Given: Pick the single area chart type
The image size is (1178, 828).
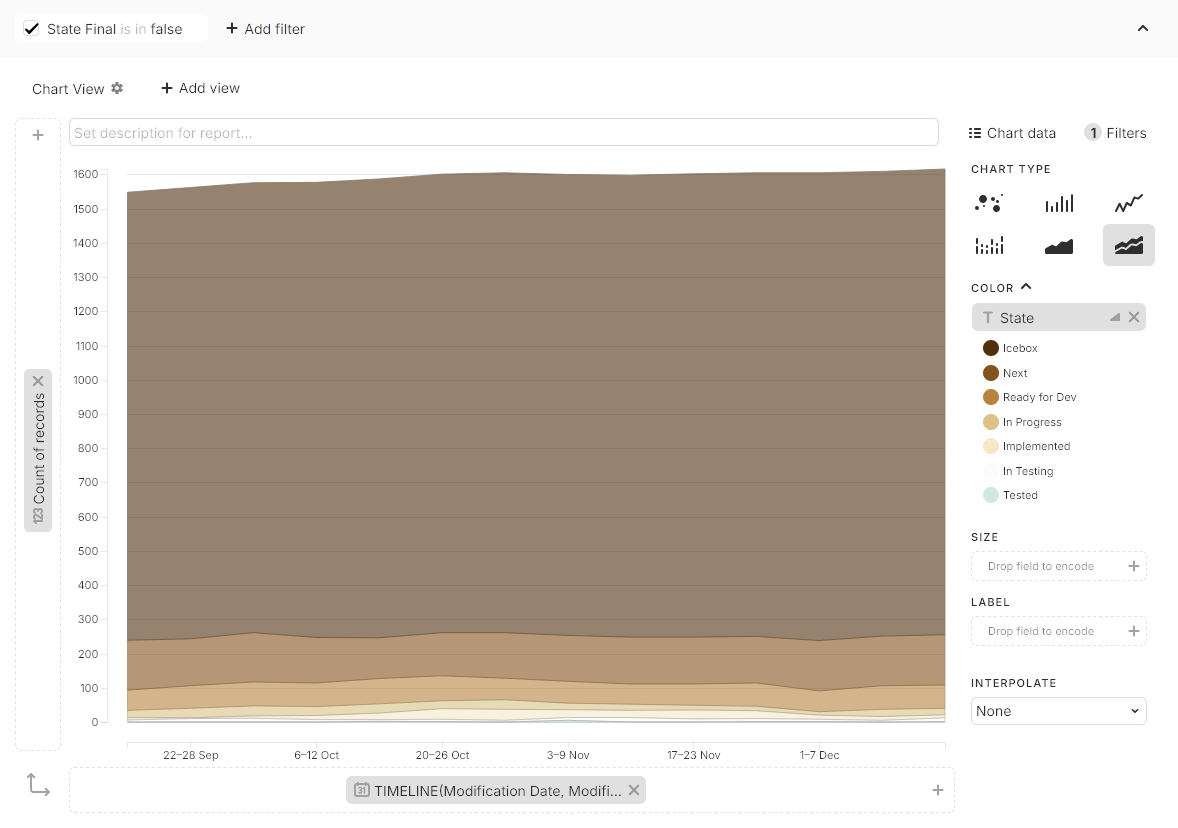Looking at the screenshot, I should tap(1059, 245).
